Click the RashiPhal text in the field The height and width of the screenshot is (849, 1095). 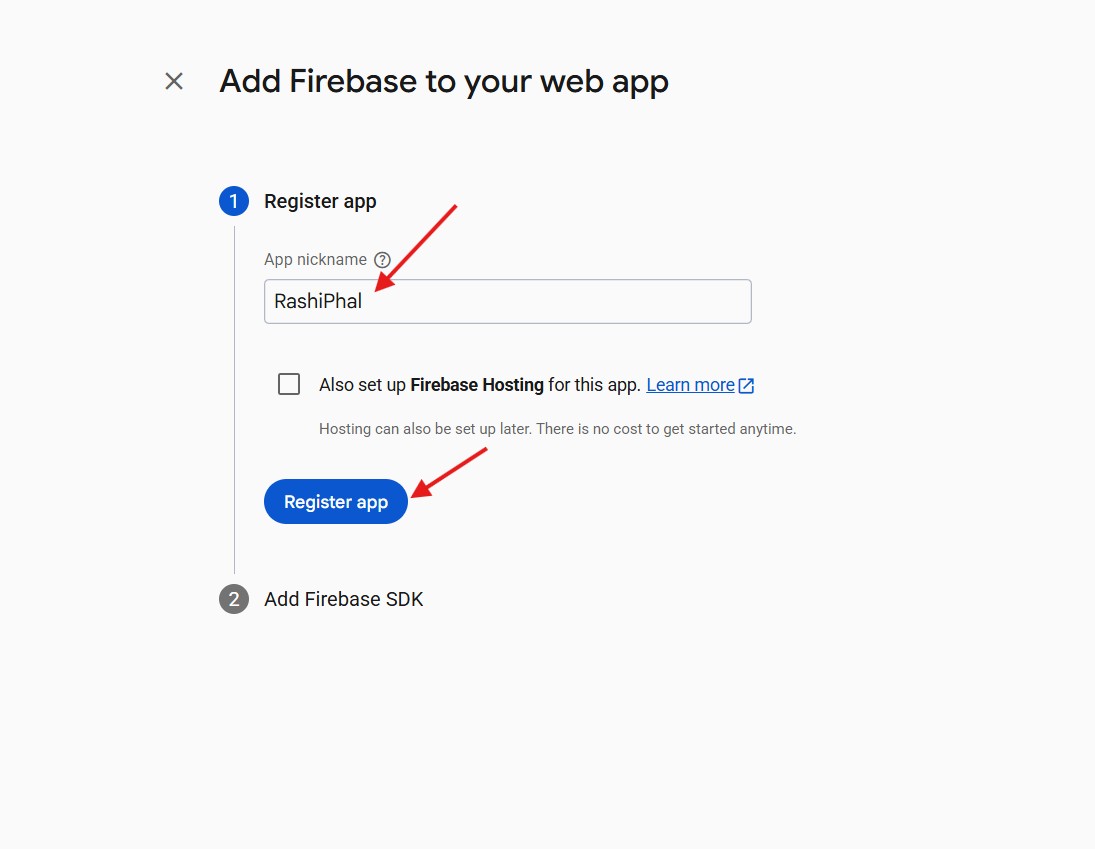point(318,301)
